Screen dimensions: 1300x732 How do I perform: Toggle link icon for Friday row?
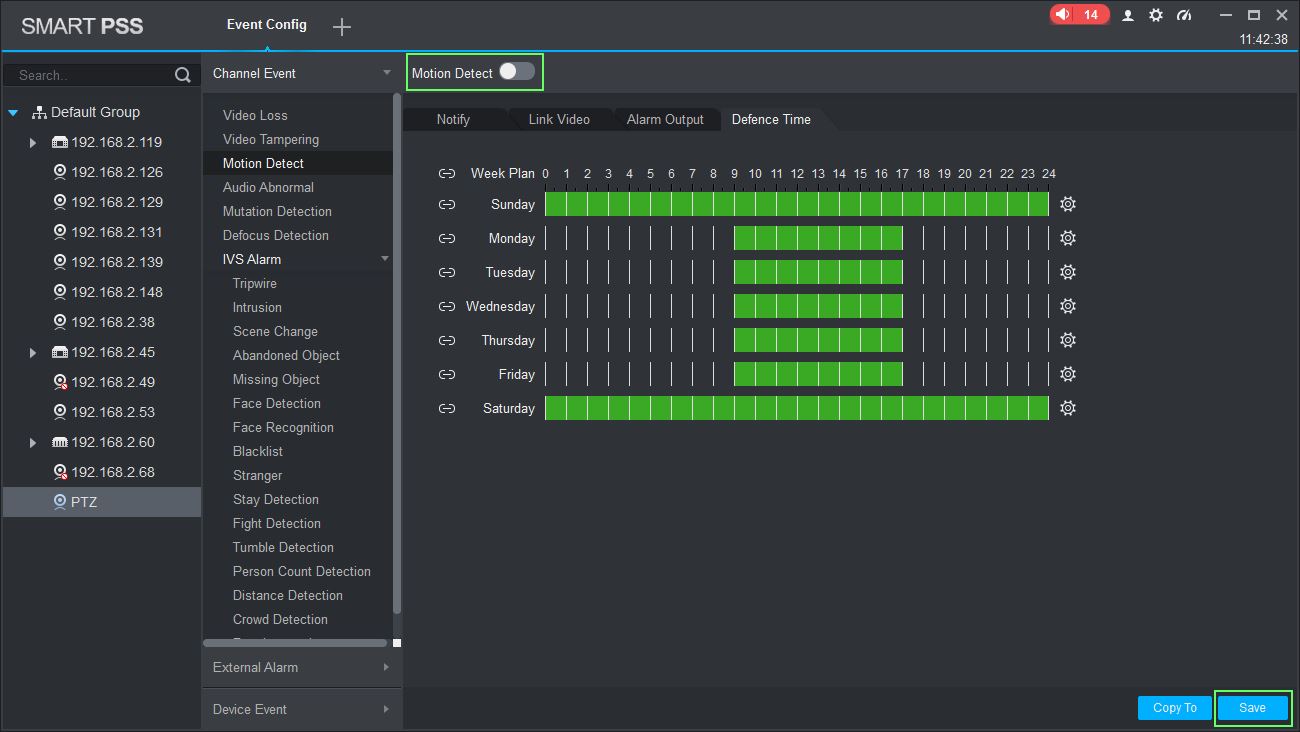coord(447,374)
